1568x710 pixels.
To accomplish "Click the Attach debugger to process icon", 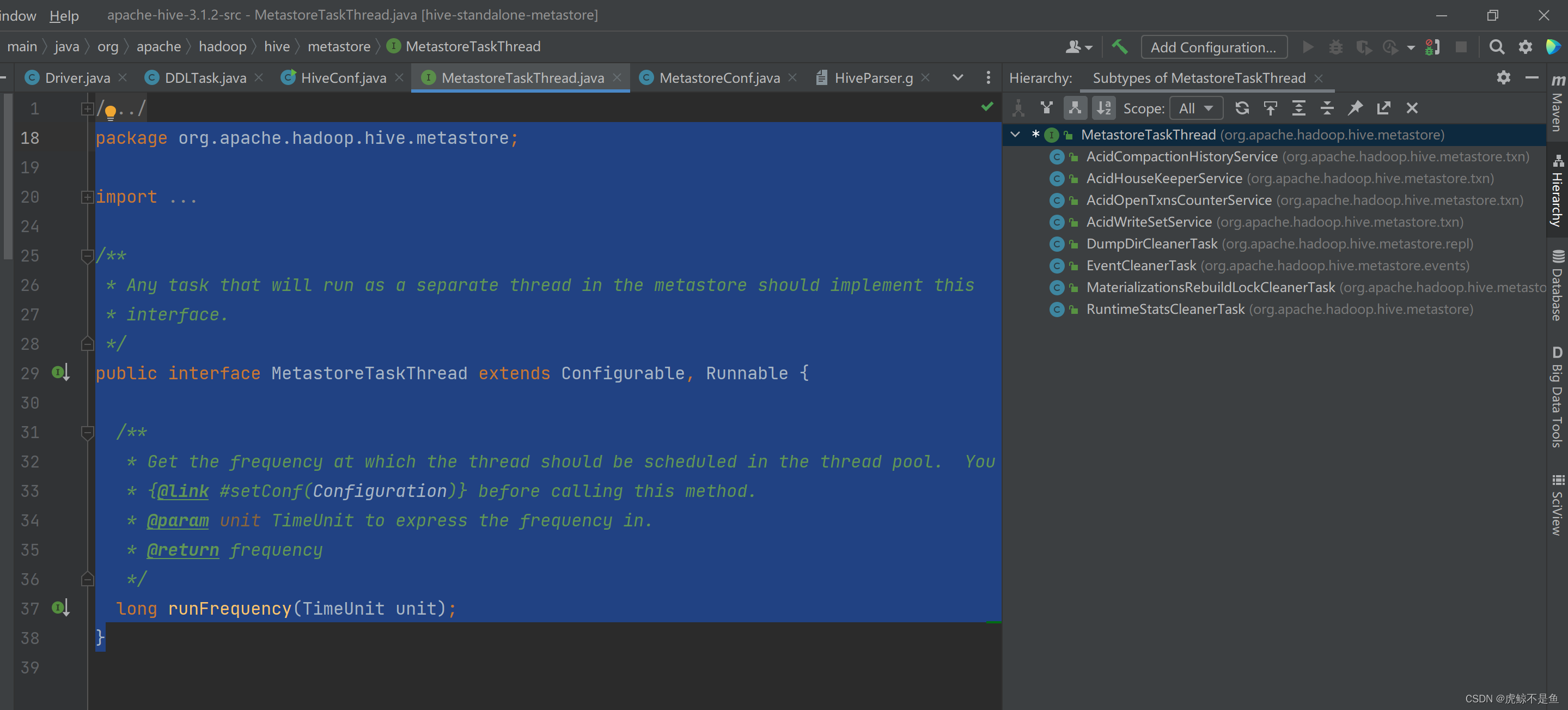I will pos(1432,47).
